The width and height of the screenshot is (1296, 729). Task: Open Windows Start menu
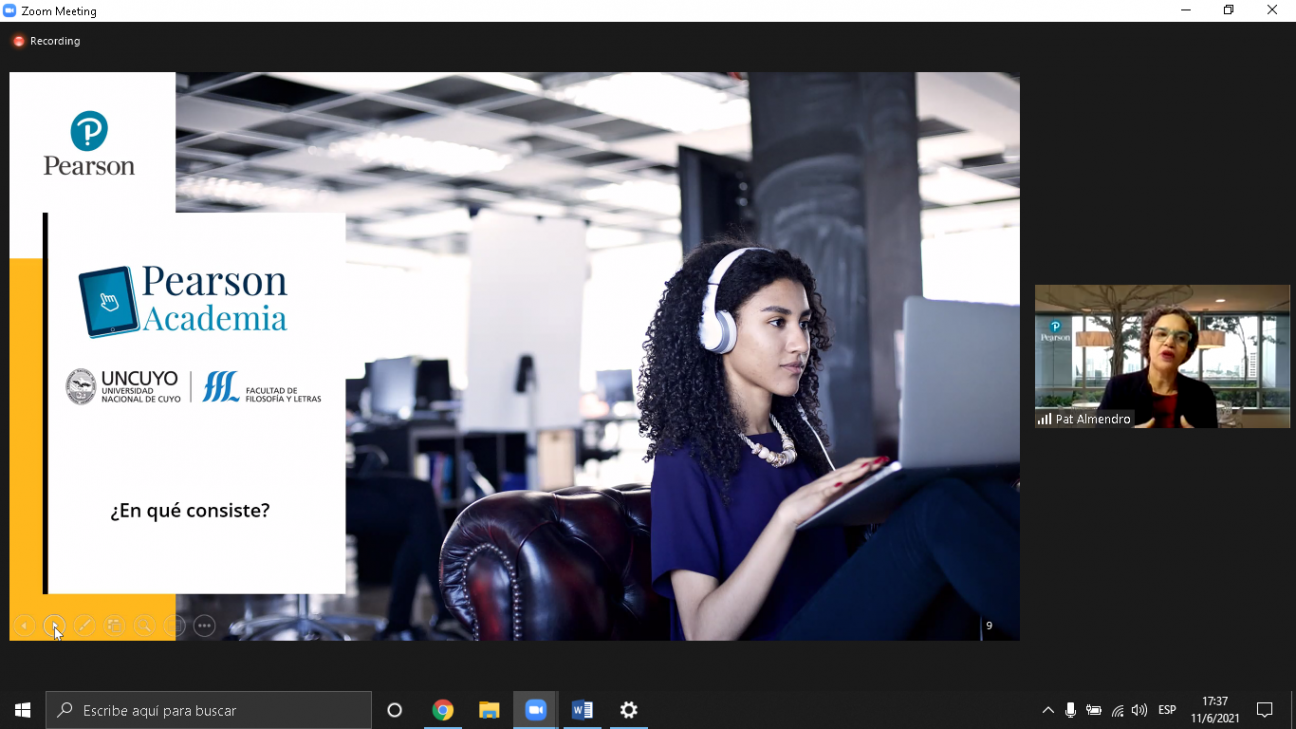coord(23,710)
